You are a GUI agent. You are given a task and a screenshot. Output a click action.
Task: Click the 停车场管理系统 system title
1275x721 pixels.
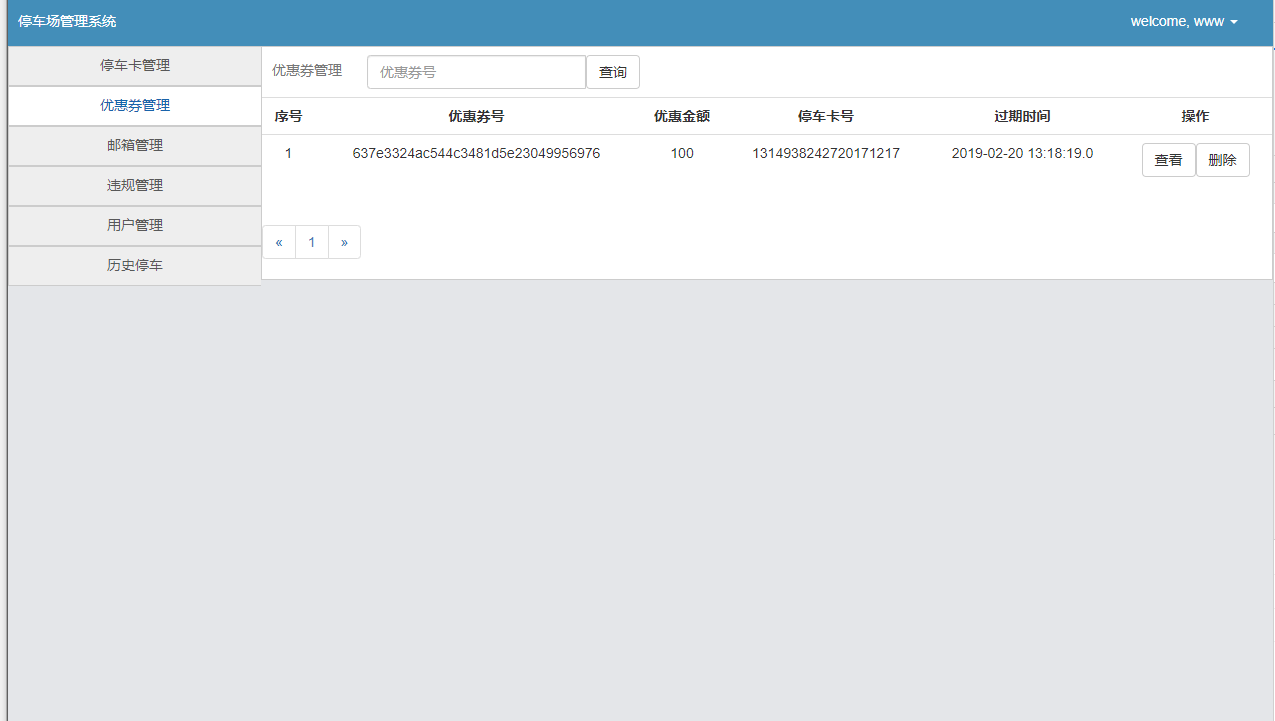(65, 20)
